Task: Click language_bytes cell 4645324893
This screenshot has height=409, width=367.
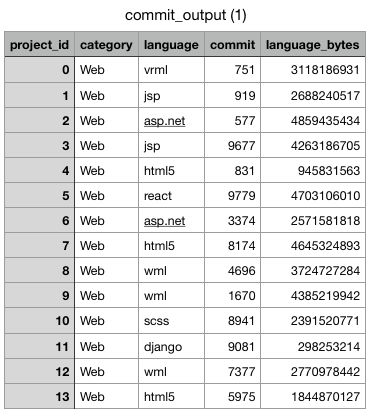Action: click(x=313, y=245)
